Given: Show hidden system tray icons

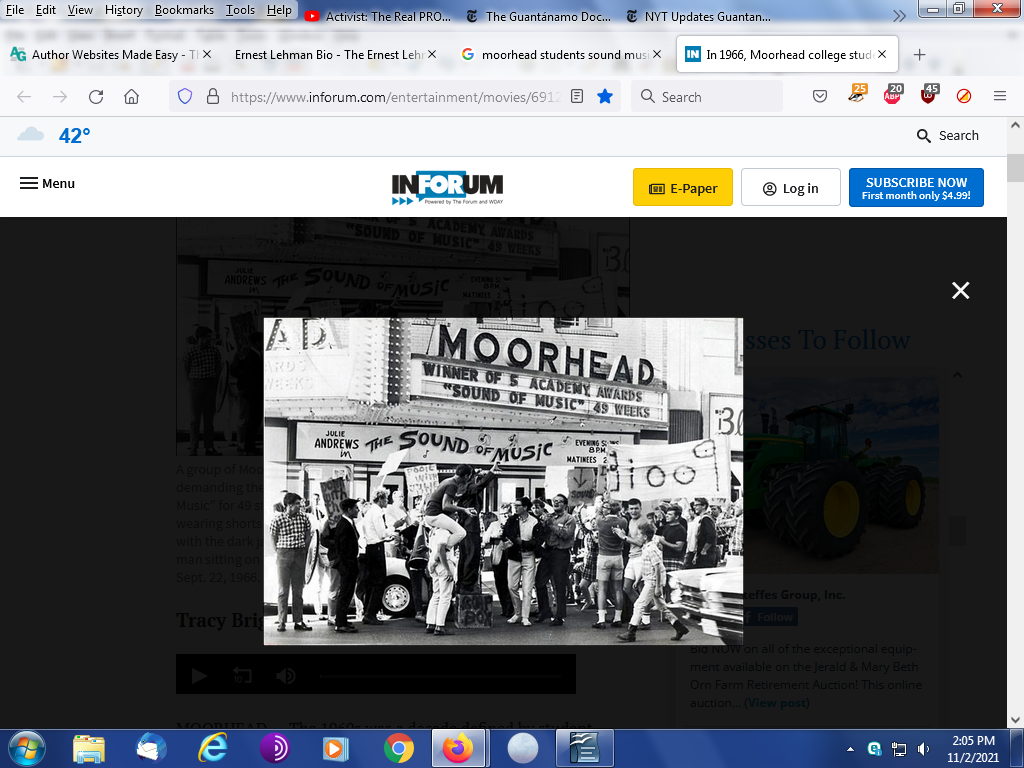Looking at the screenshot, I should coord(850,749).
